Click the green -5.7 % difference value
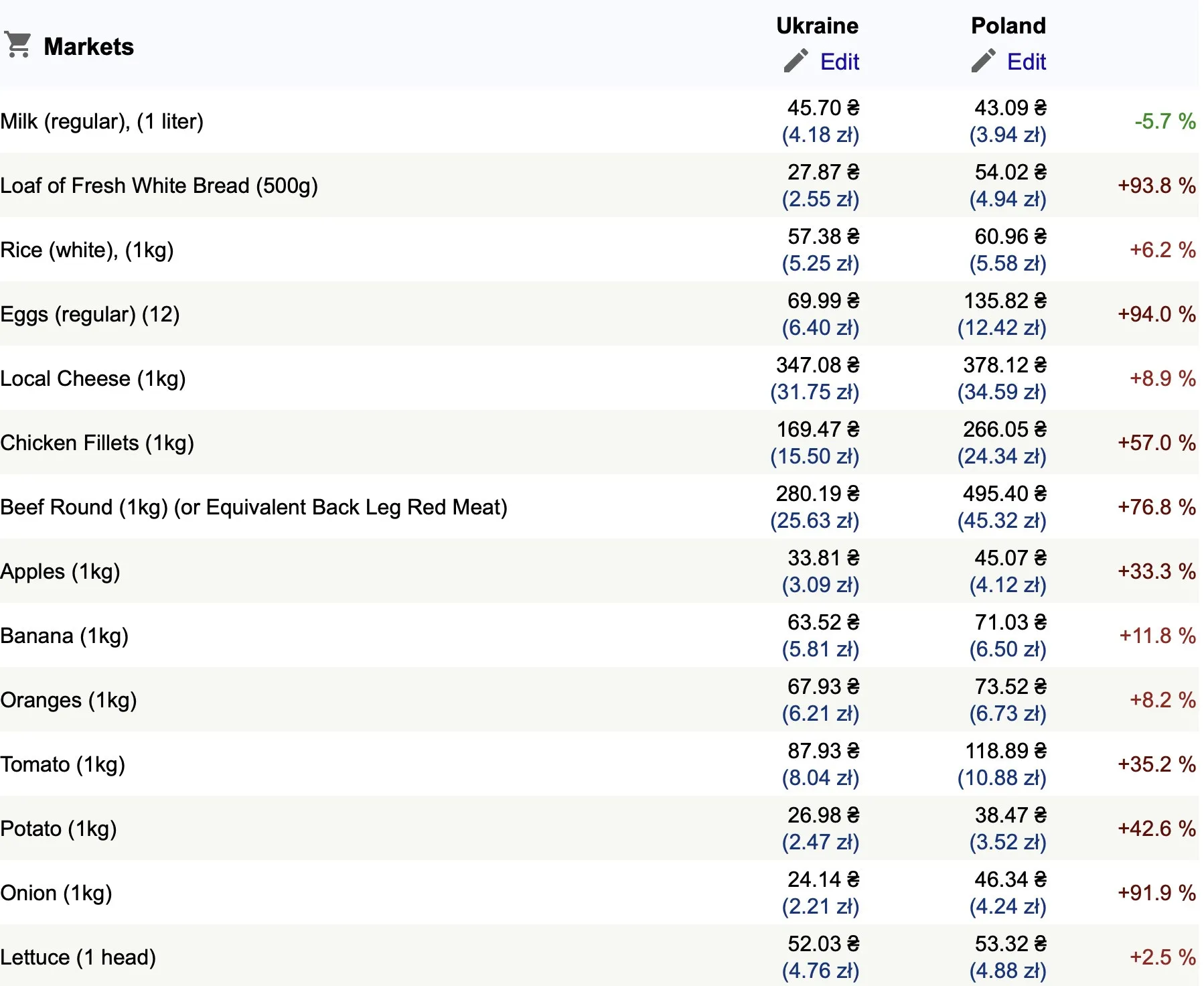1204x986 pixels. (1164, 121)
